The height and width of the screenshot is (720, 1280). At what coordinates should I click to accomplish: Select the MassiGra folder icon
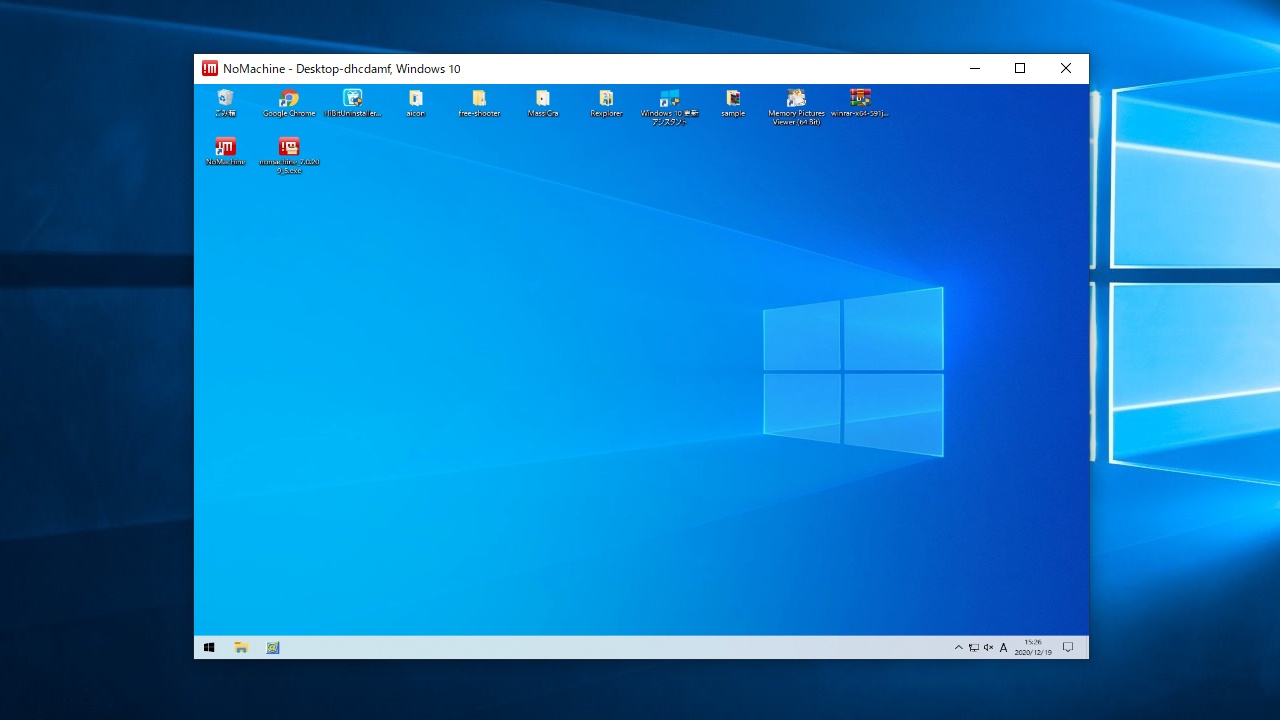(x=543, y=103)
